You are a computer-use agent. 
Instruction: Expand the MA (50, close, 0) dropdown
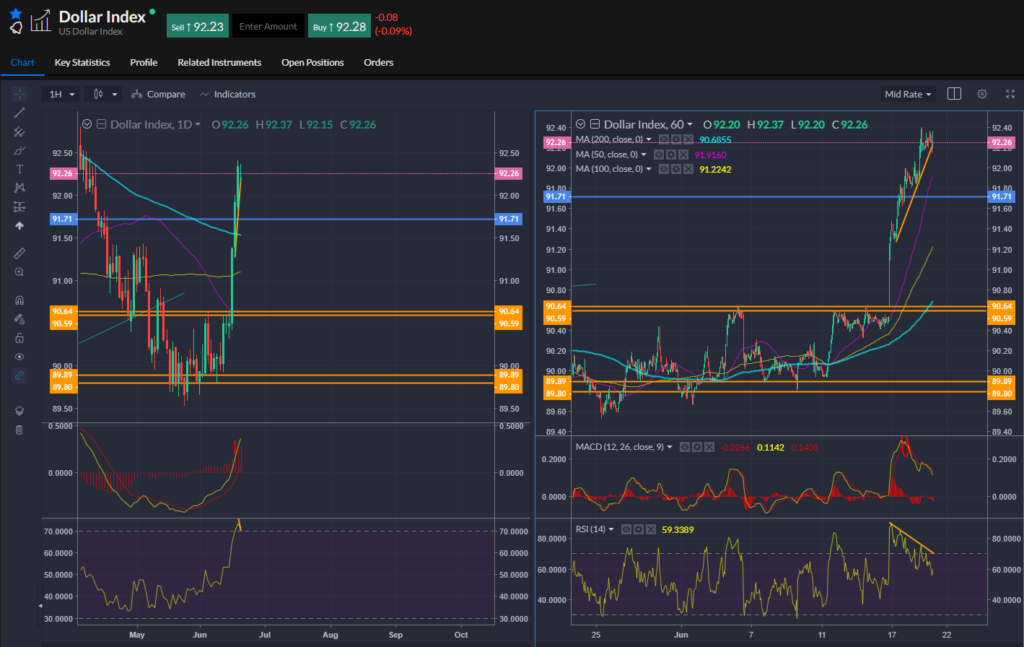point(643,155)
